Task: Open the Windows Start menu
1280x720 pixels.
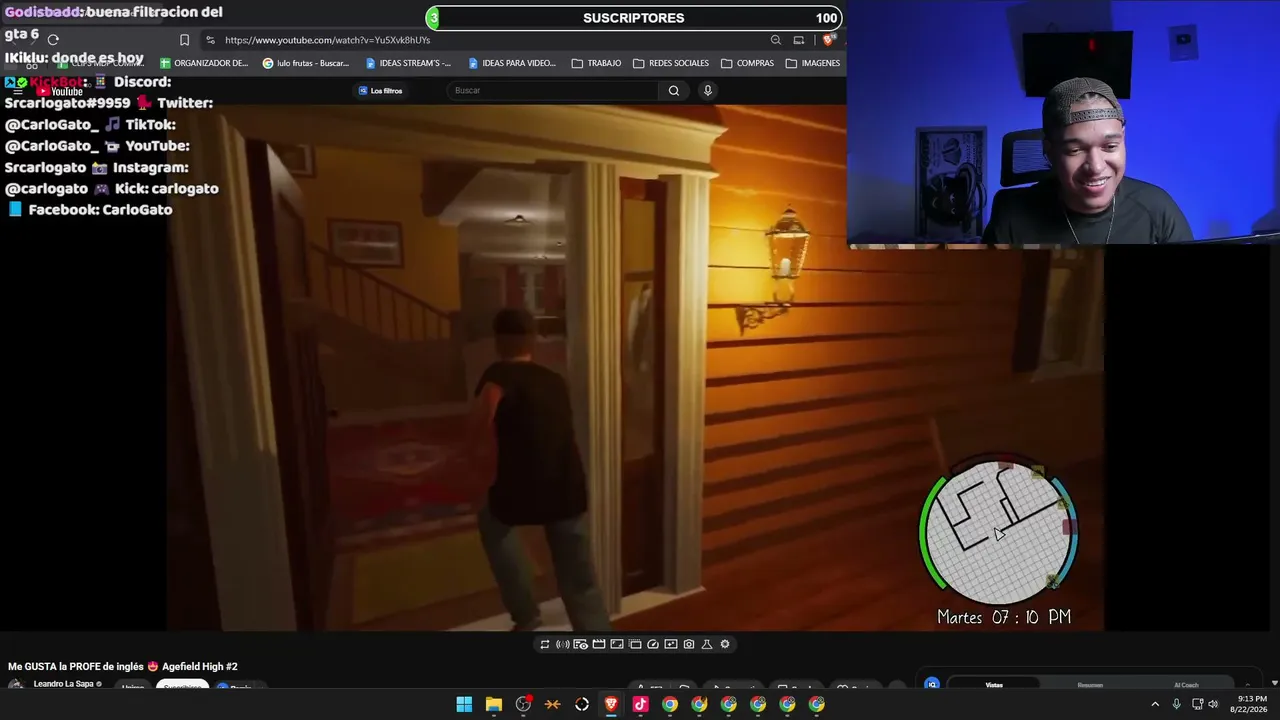Action: [x=464, y=704]
